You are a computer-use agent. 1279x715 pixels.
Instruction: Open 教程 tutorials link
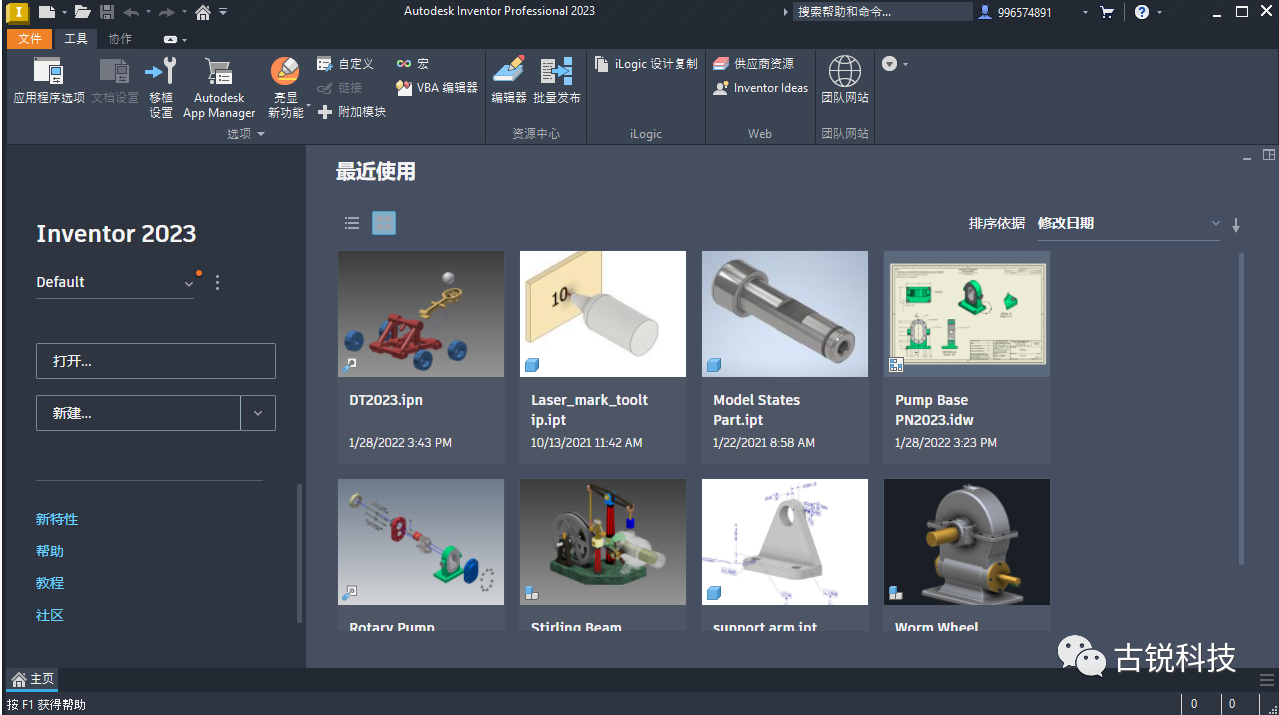coord(50,583)
